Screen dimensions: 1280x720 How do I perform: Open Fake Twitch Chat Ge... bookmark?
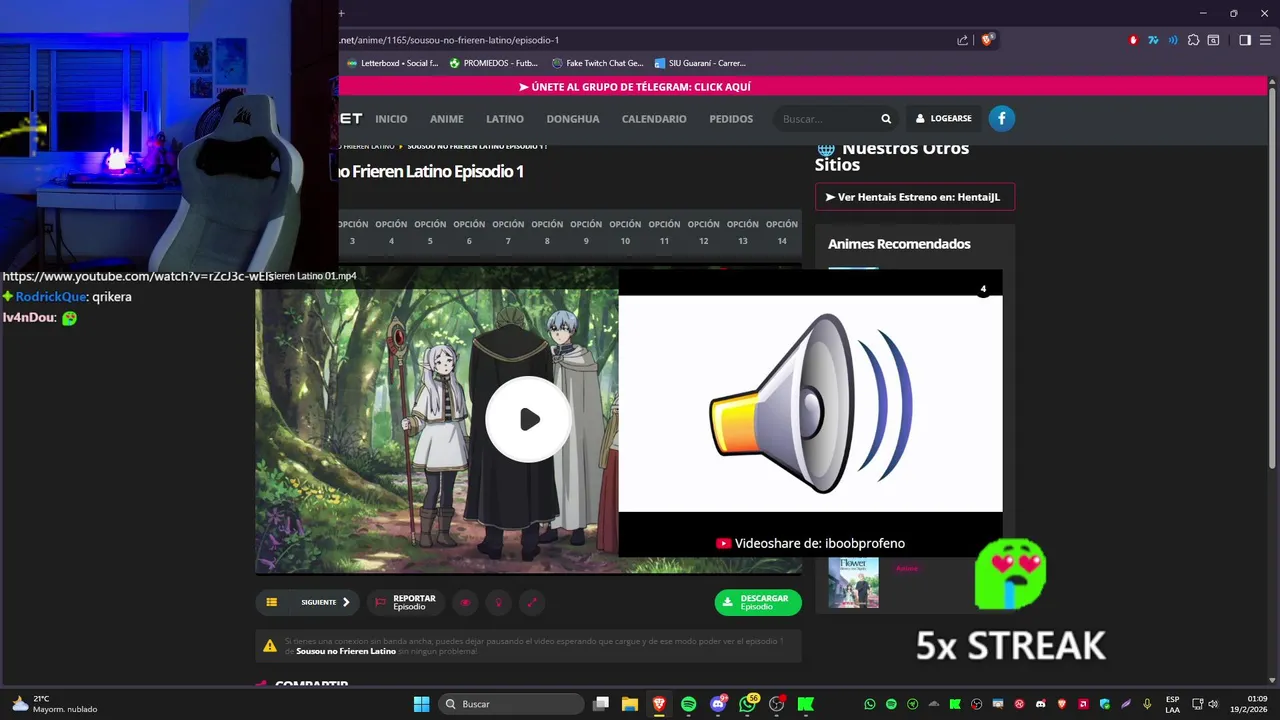point(597,63)
